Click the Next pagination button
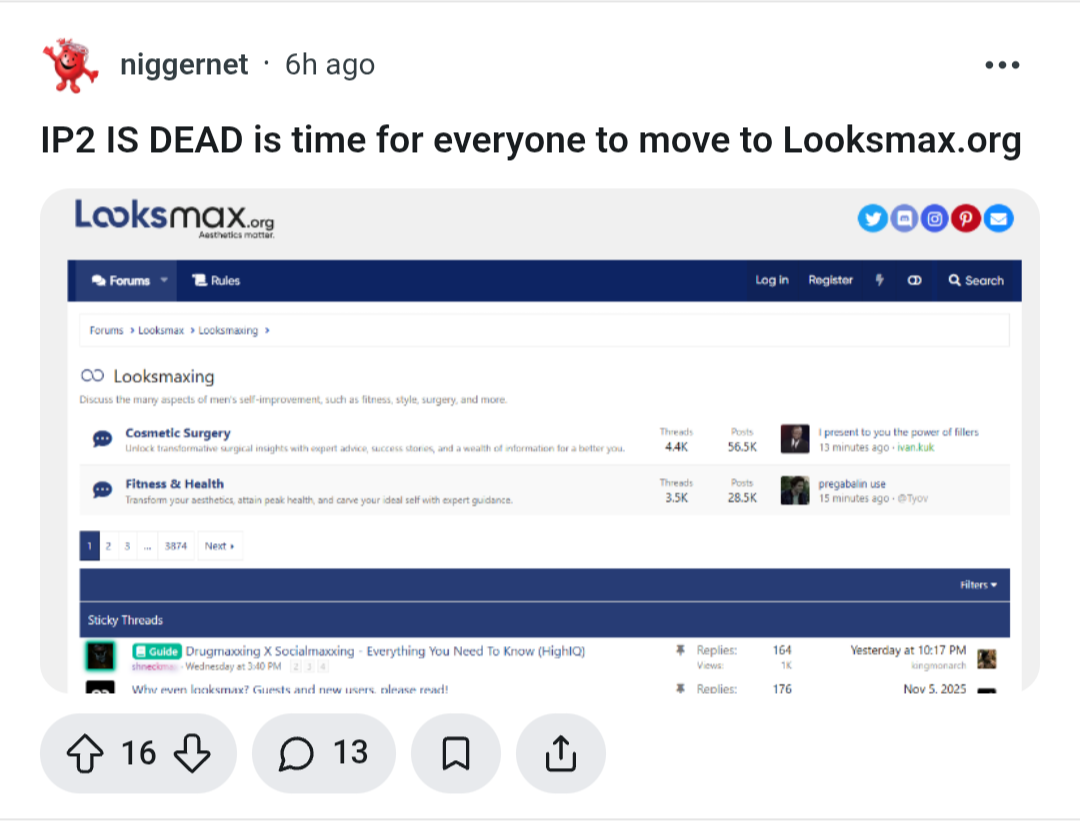1080x823 pixels. [x=220, y=545]
